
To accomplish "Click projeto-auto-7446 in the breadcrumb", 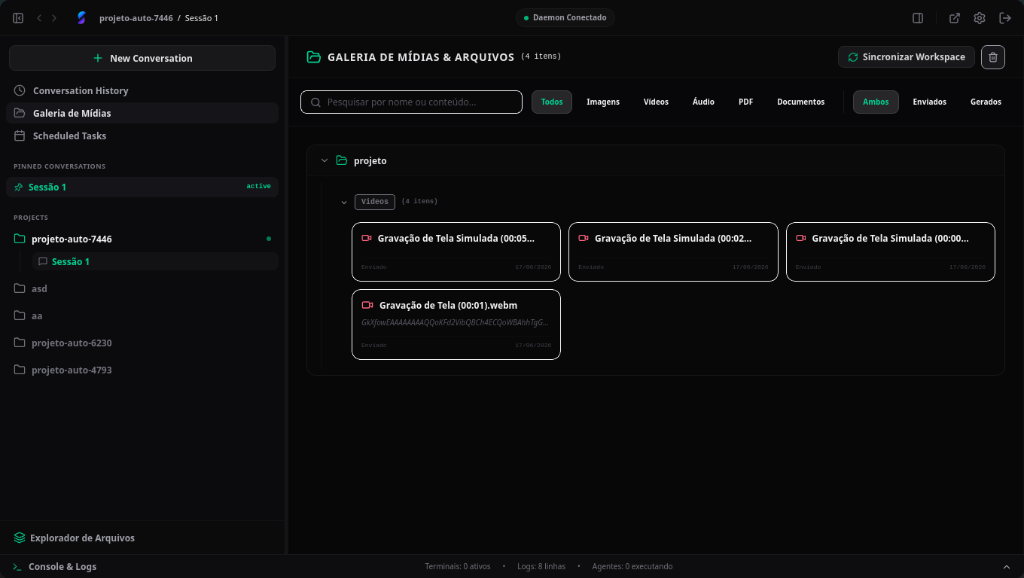I will (136, 18).
